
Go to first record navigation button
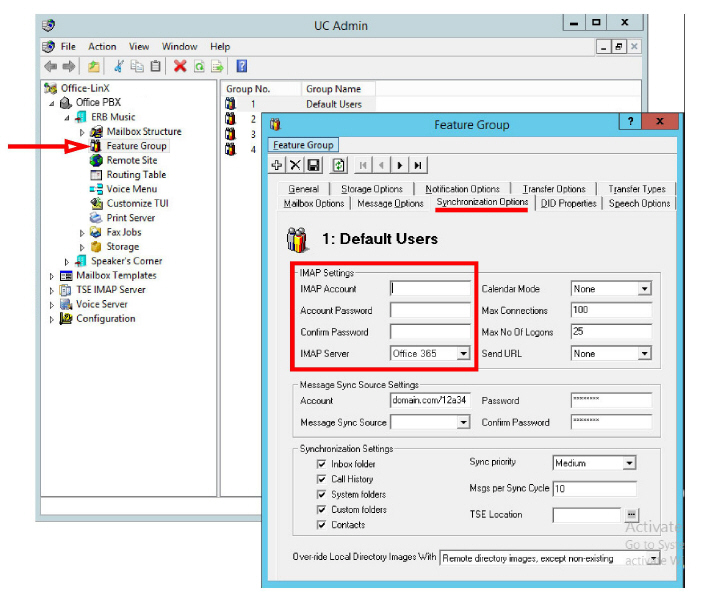[363, 165]
